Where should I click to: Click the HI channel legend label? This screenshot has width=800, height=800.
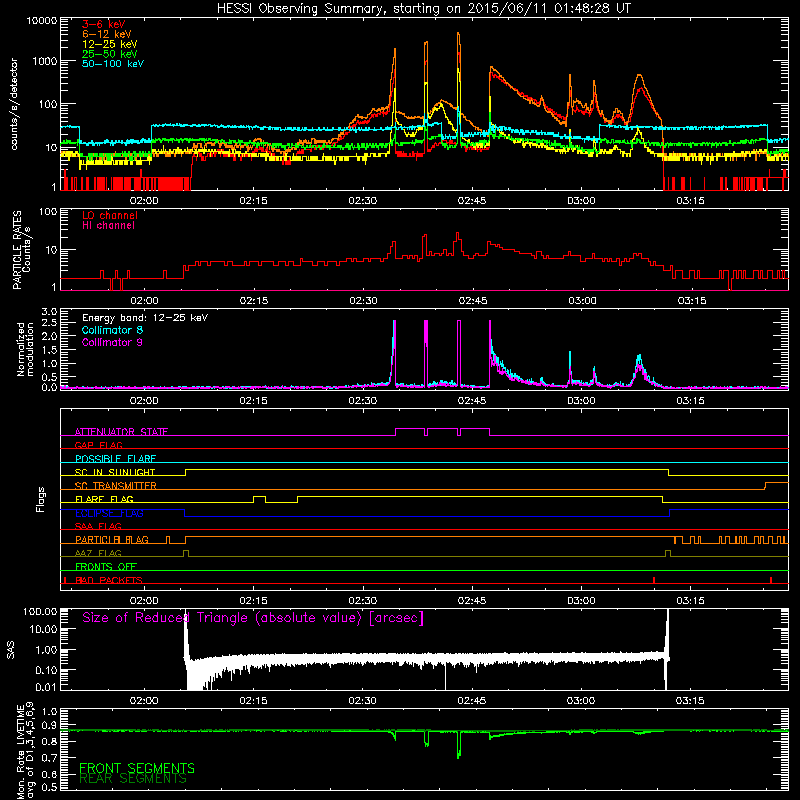tap(108, 226)
